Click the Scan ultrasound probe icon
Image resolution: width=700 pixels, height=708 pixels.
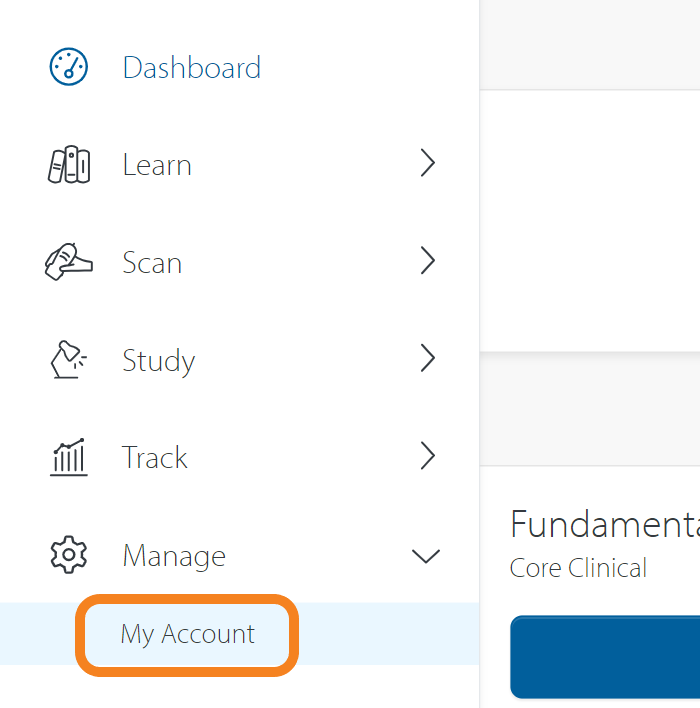point(69,262)
